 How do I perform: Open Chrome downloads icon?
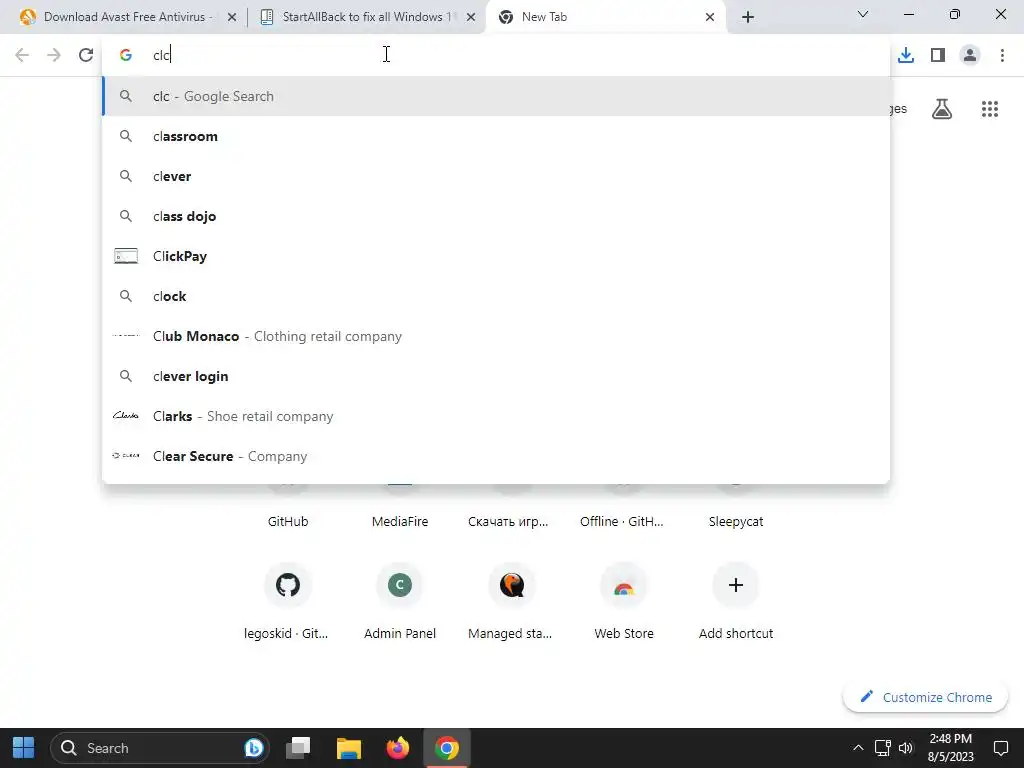905,55
